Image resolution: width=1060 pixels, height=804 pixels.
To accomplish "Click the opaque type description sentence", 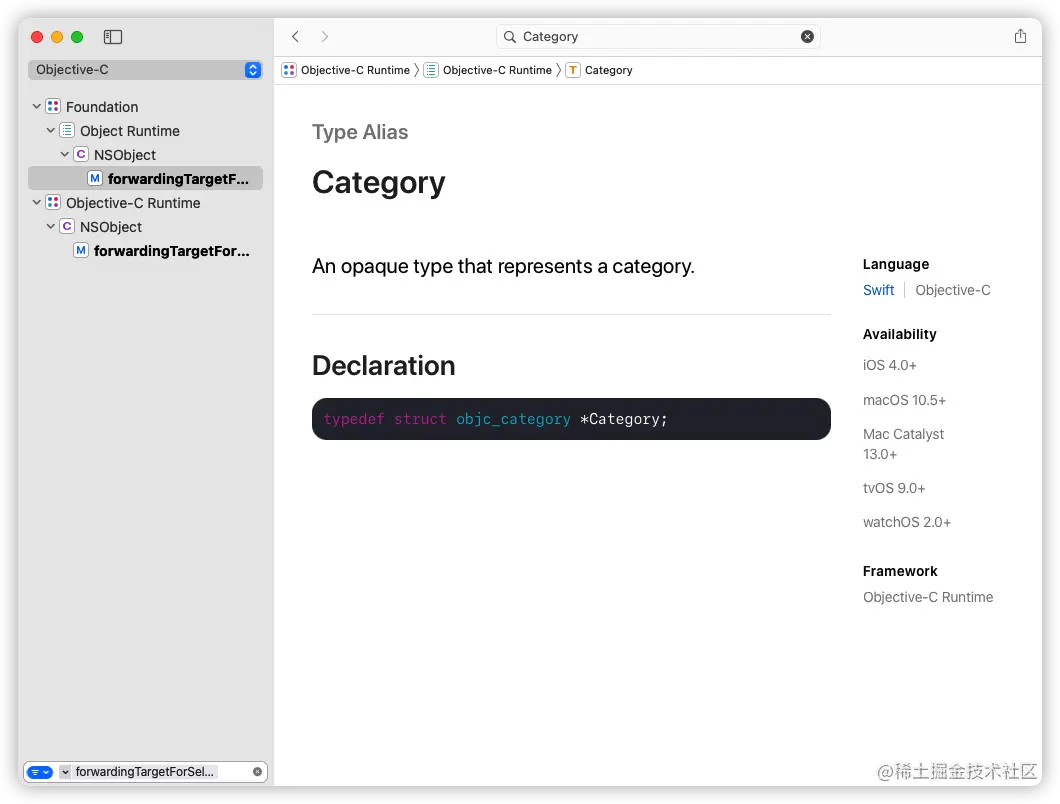I will (503, 266).
